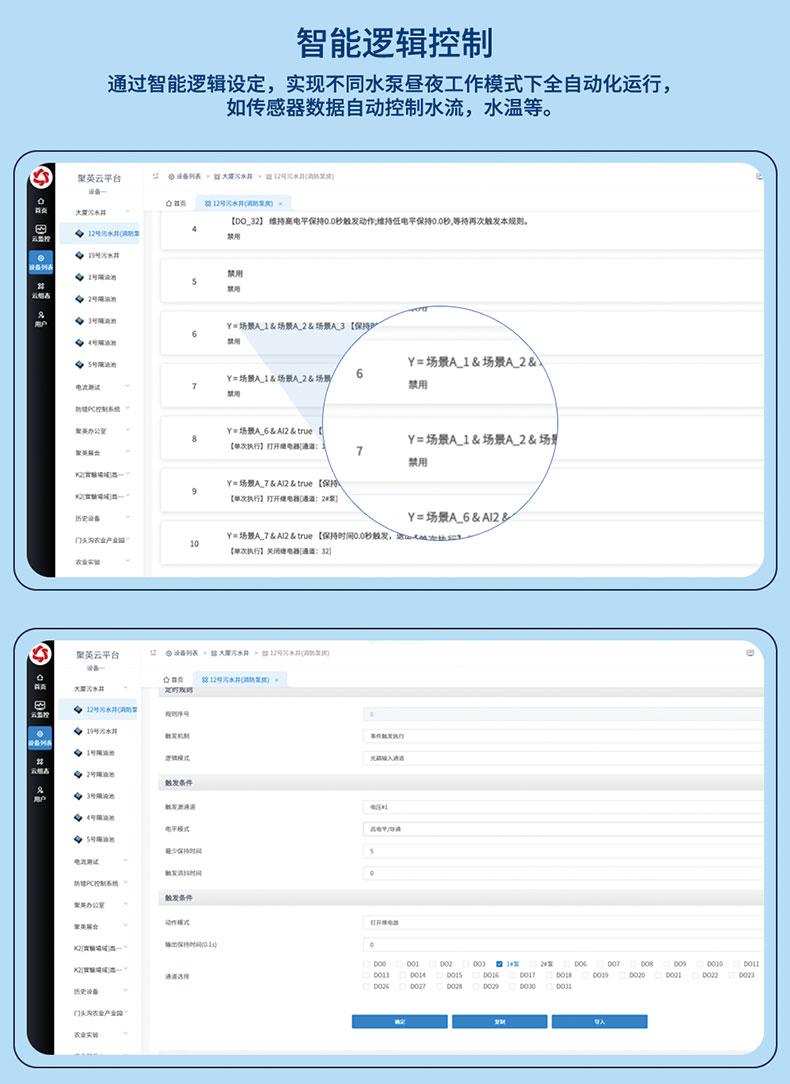Click device icon beside 4号隔油池, lower screenshot

coord(79,818)
